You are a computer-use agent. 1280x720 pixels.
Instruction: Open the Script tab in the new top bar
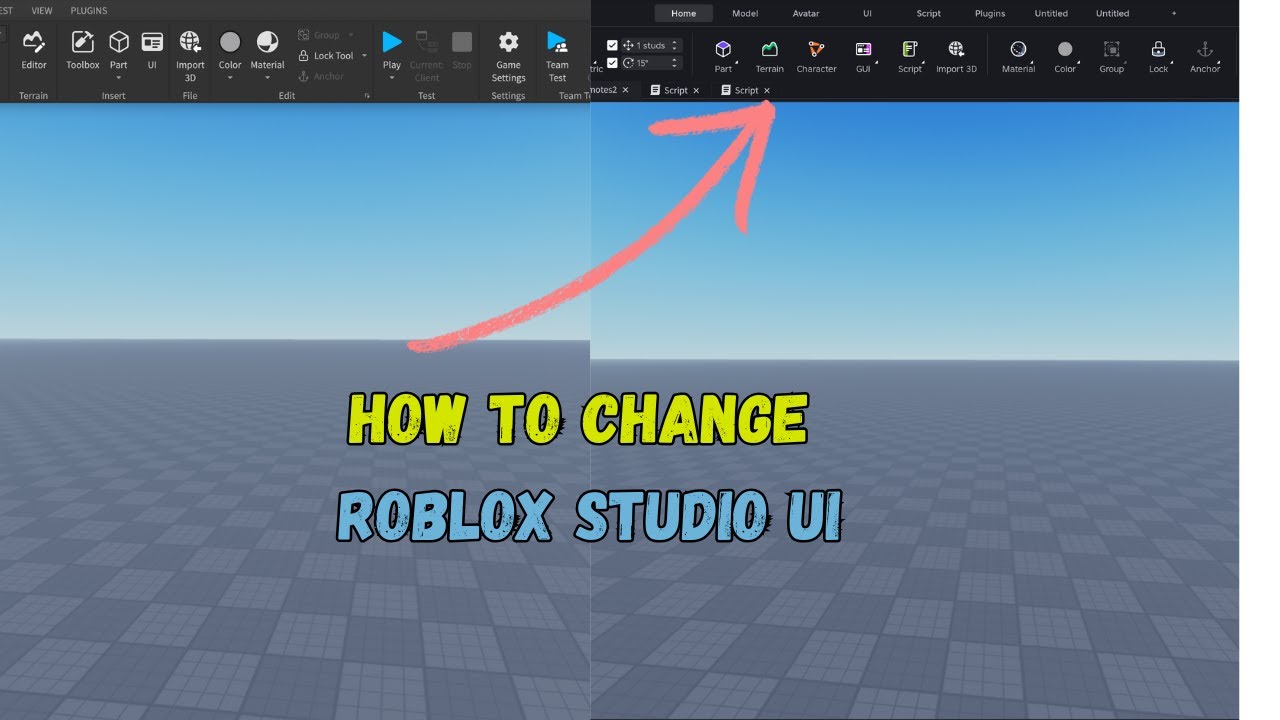(x=929, y=13)
